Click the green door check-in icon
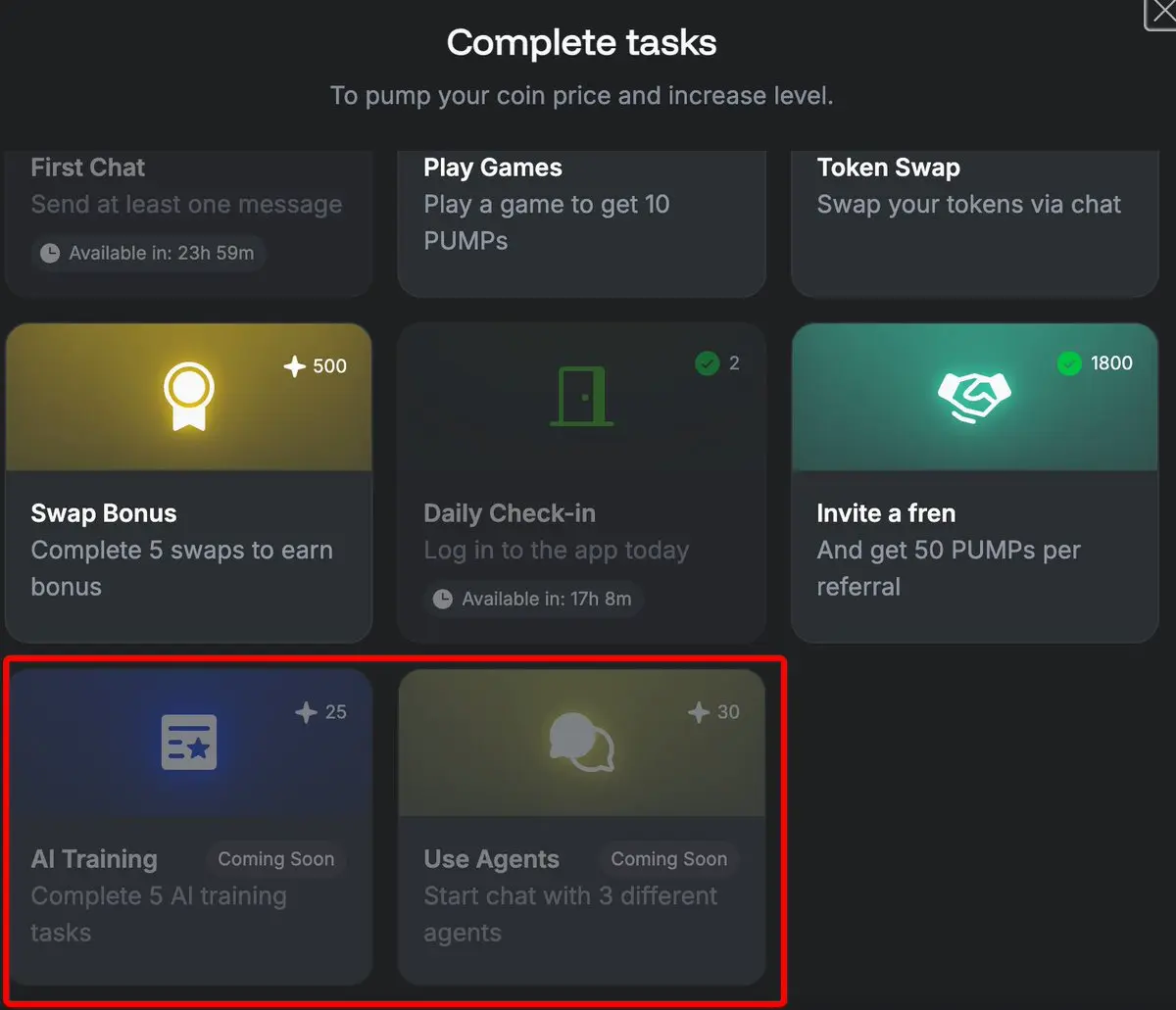The image size is (1176, 1010). 582,396
